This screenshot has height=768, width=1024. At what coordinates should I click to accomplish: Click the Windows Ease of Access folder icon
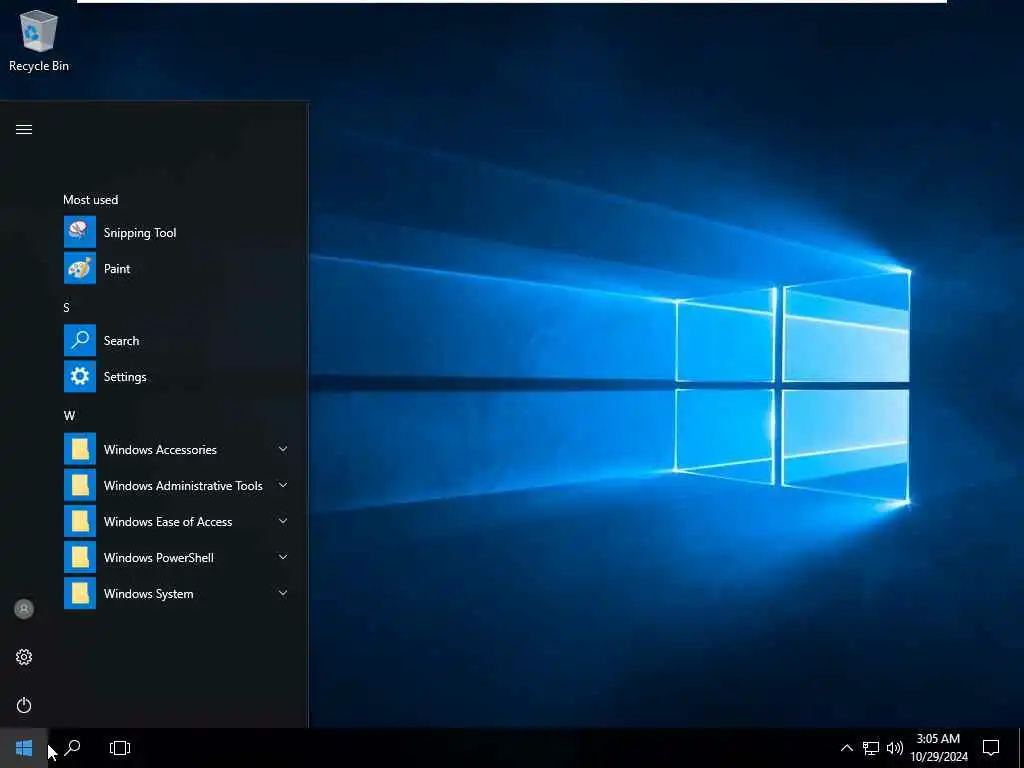[80, 521]
